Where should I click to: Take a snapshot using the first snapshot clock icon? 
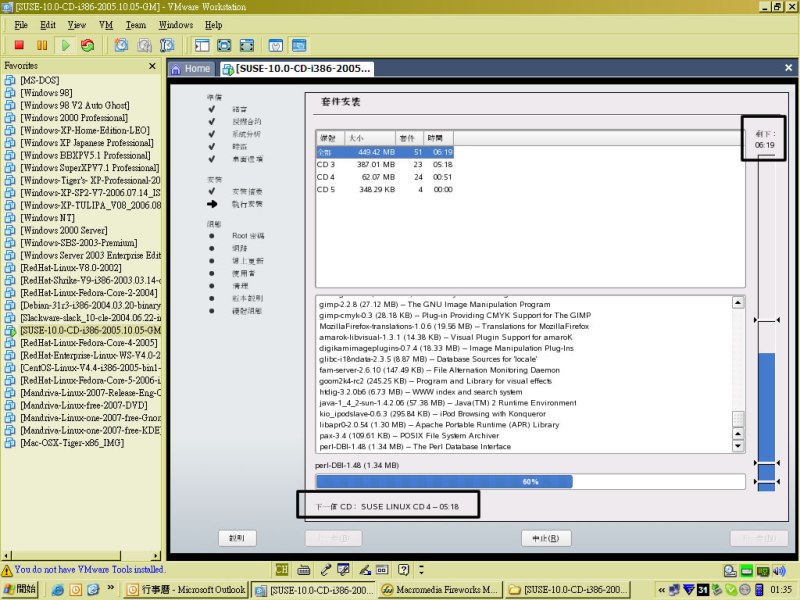click(x=121, y=45)
